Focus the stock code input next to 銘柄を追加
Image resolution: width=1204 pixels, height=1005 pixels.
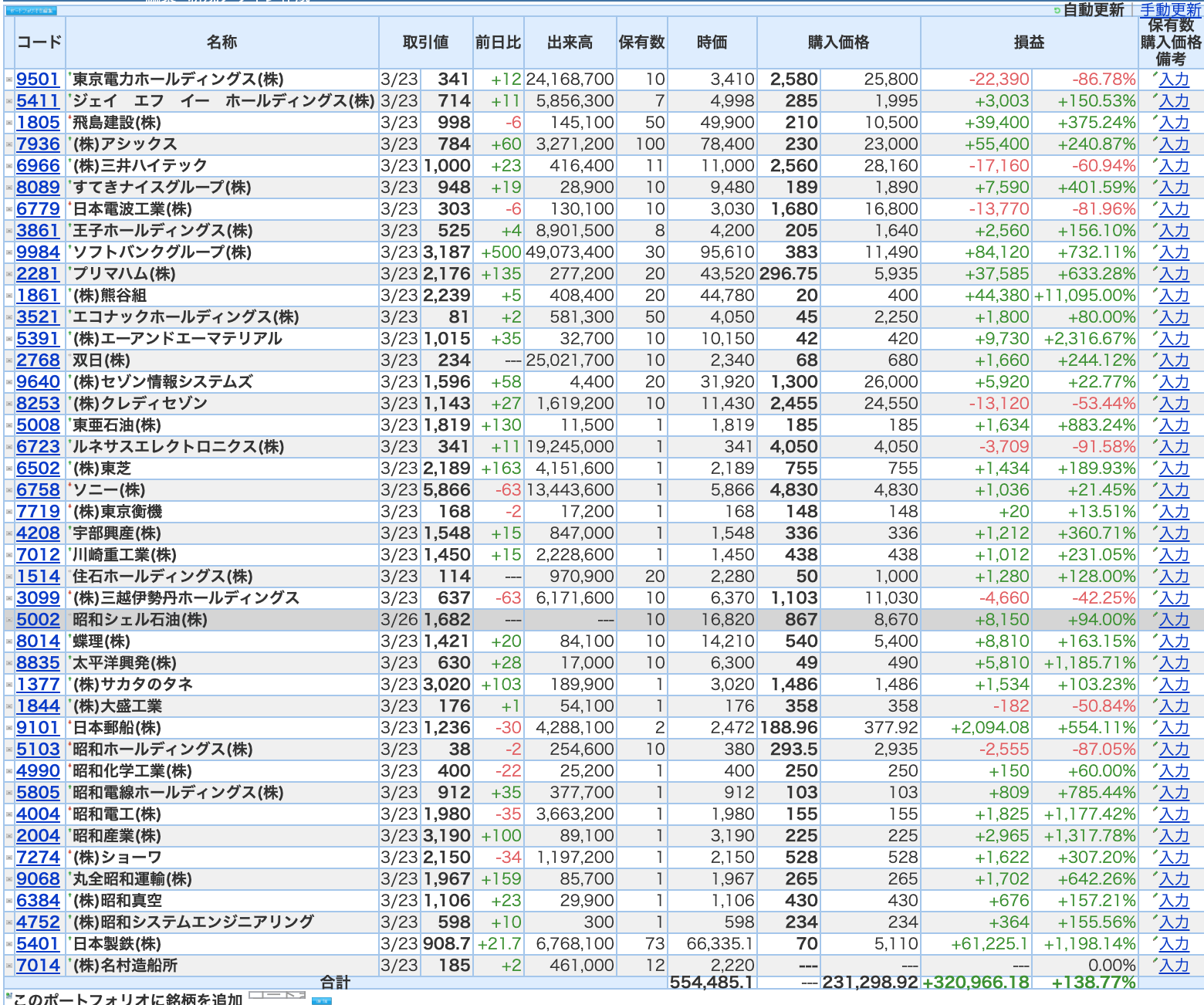coord(278,995)
